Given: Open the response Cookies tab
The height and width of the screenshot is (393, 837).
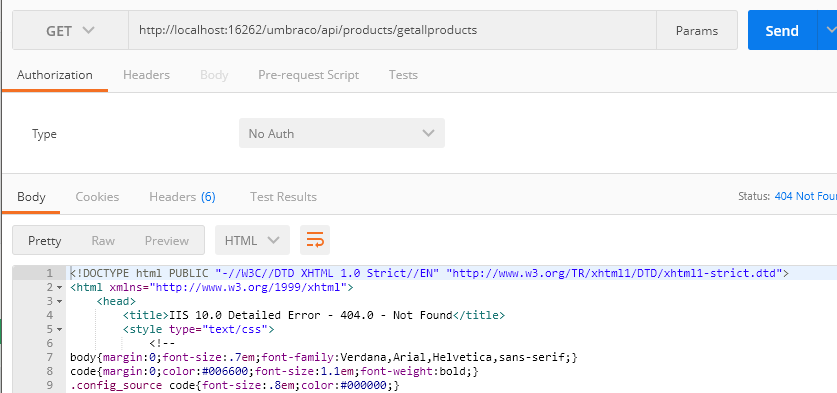Looking at the screenshot, I should click(x=97, y=197).
